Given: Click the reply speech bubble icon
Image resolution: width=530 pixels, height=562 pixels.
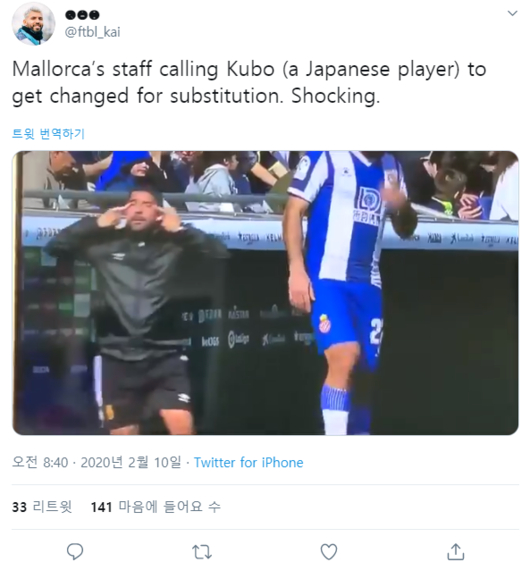Looking at the screenshot, I should [75, 551].
